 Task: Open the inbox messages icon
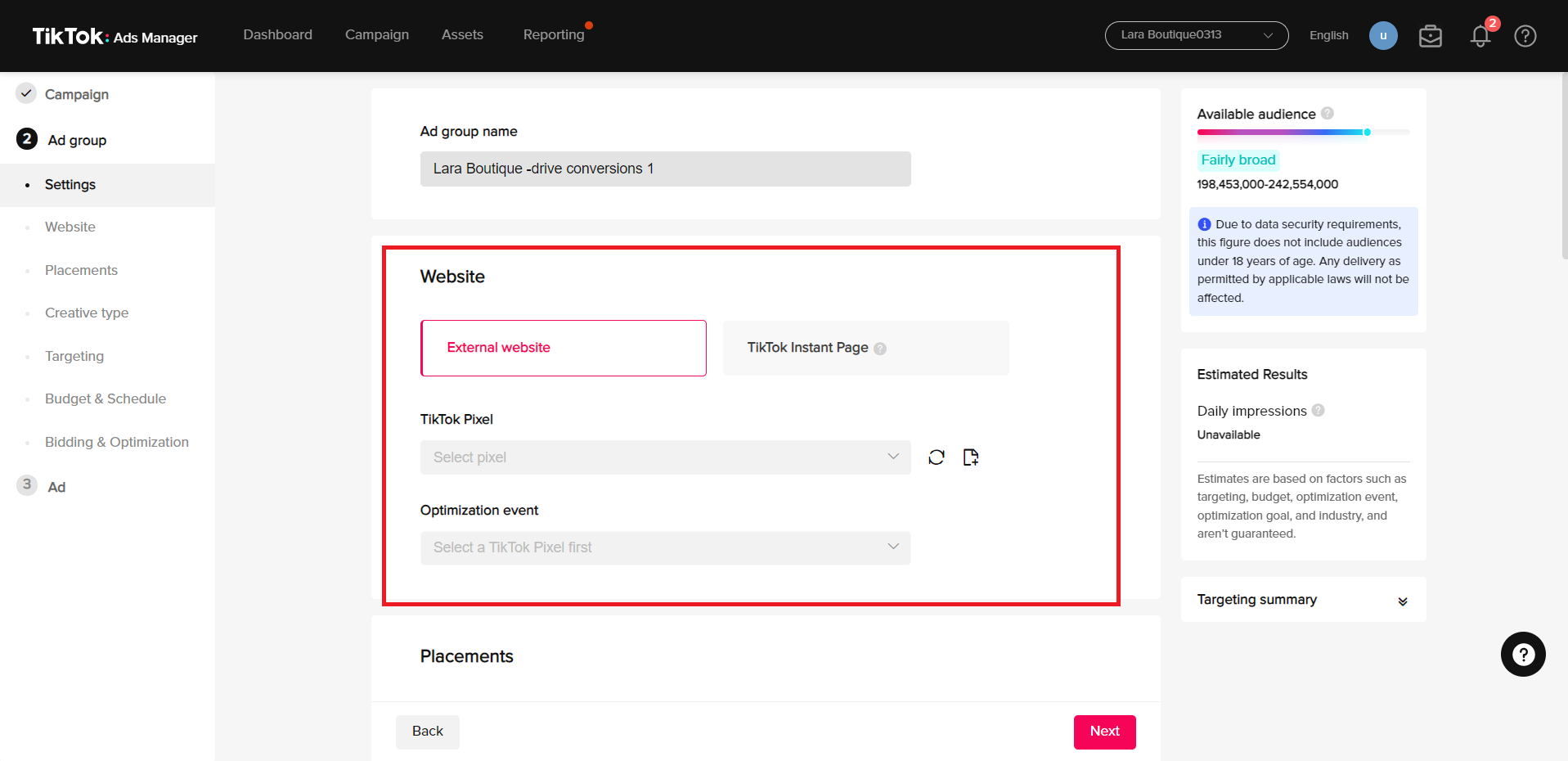point(1430,35)
